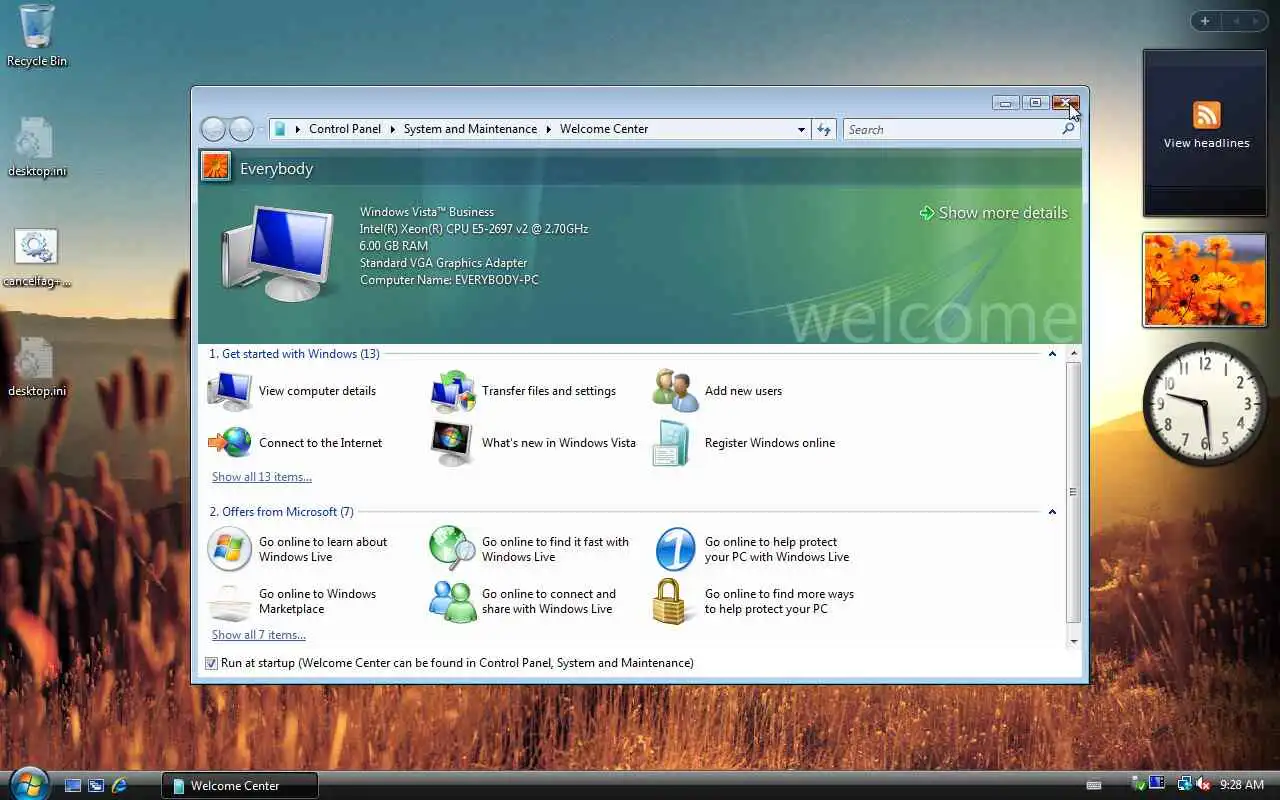Collapse the Get started with Windows section

coord(1052,354)
